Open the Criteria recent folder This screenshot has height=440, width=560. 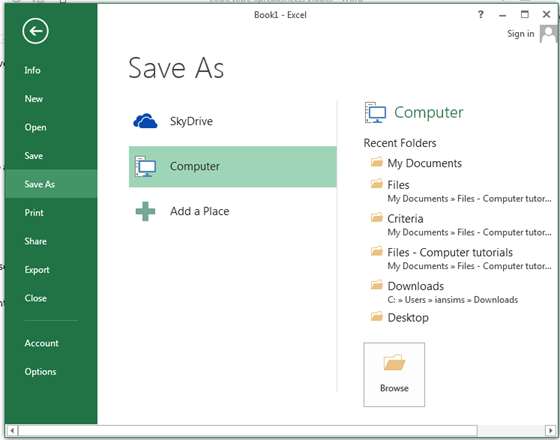pos(461,225)
